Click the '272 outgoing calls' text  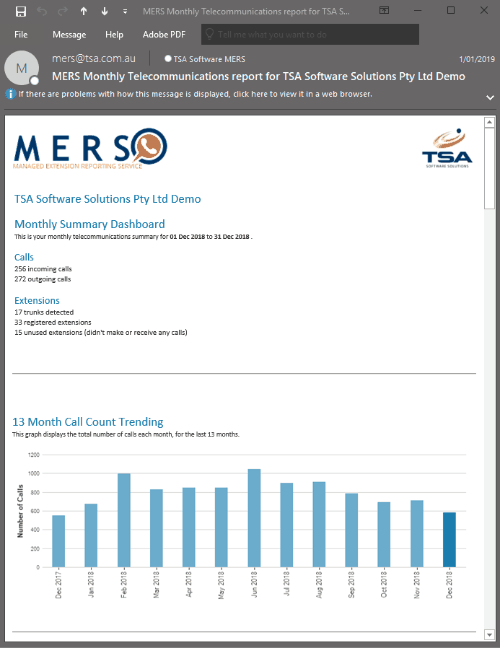click(43, 279)
